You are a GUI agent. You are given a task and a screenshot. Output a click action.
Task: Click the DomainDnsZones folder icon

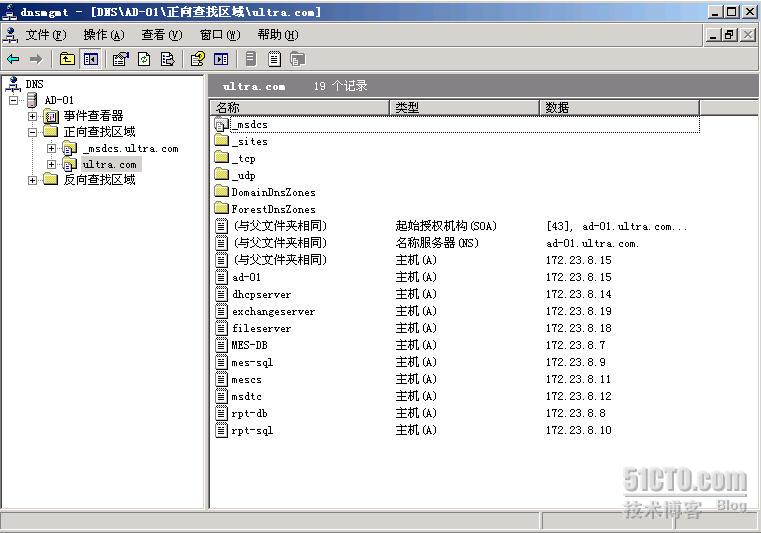(x=221, y=191)
